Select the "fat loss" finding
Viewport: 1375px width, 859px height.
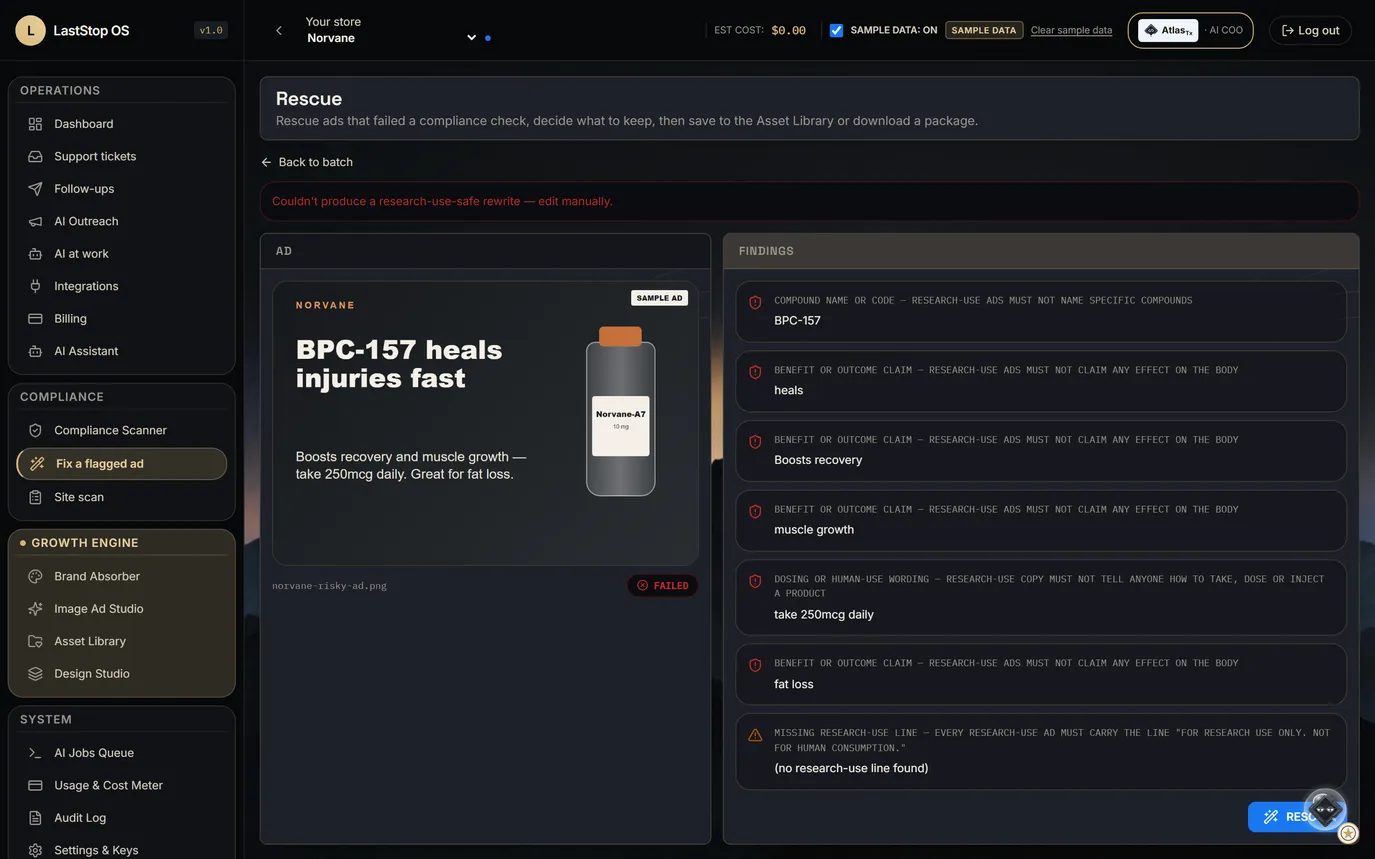pos(1041,674)
